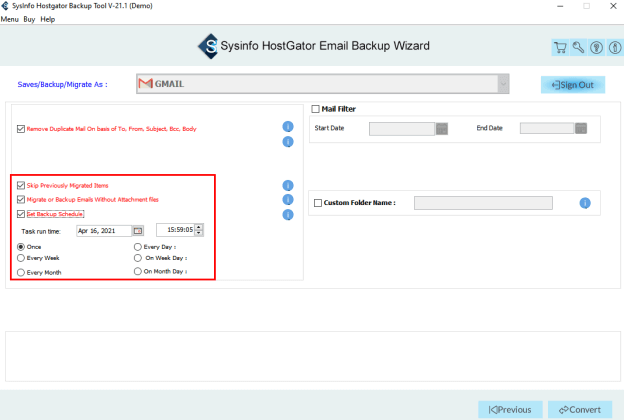Open the Buy menu
This screenshot has width=624, height=420.
29,19
